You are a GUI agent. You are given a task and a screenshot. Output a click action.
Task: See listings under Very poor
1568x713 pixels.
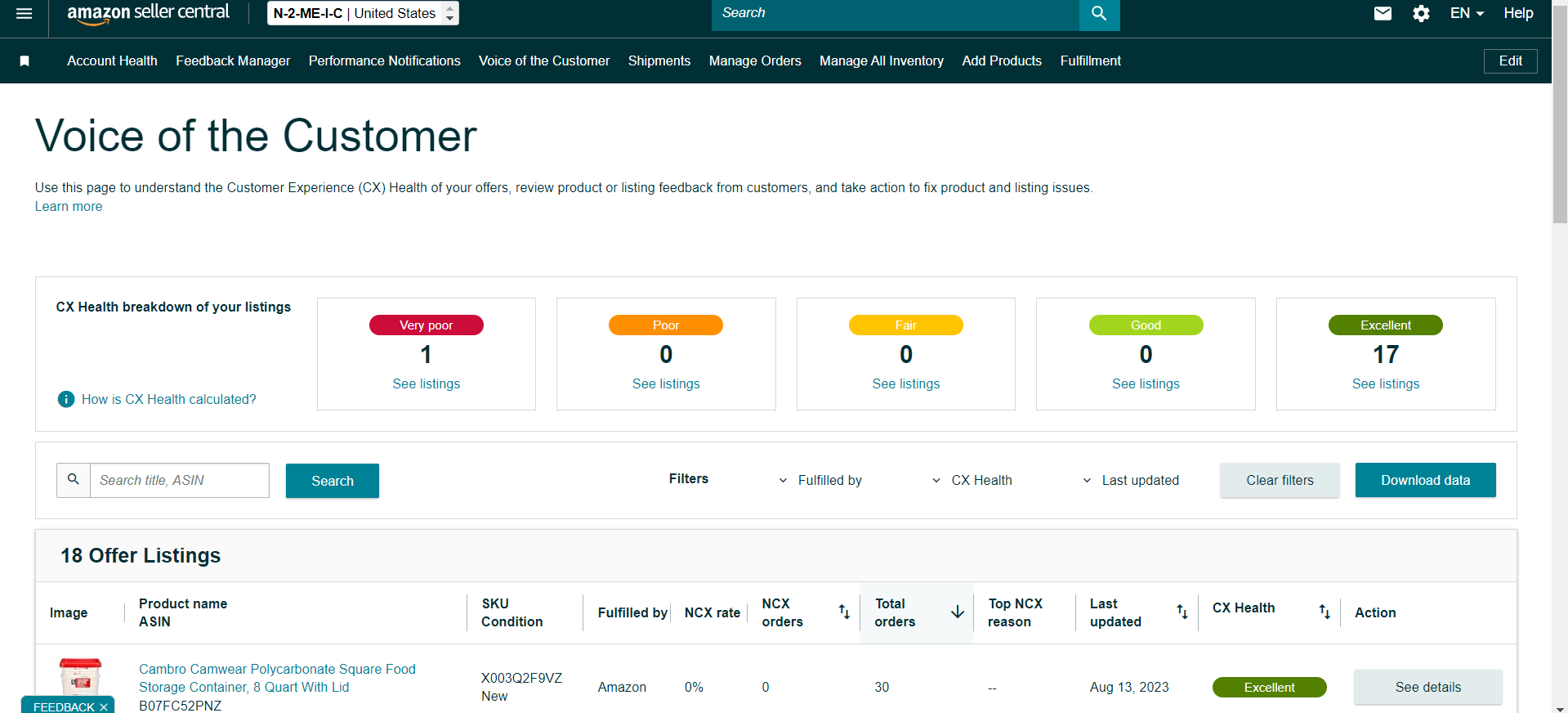[427, 384]
